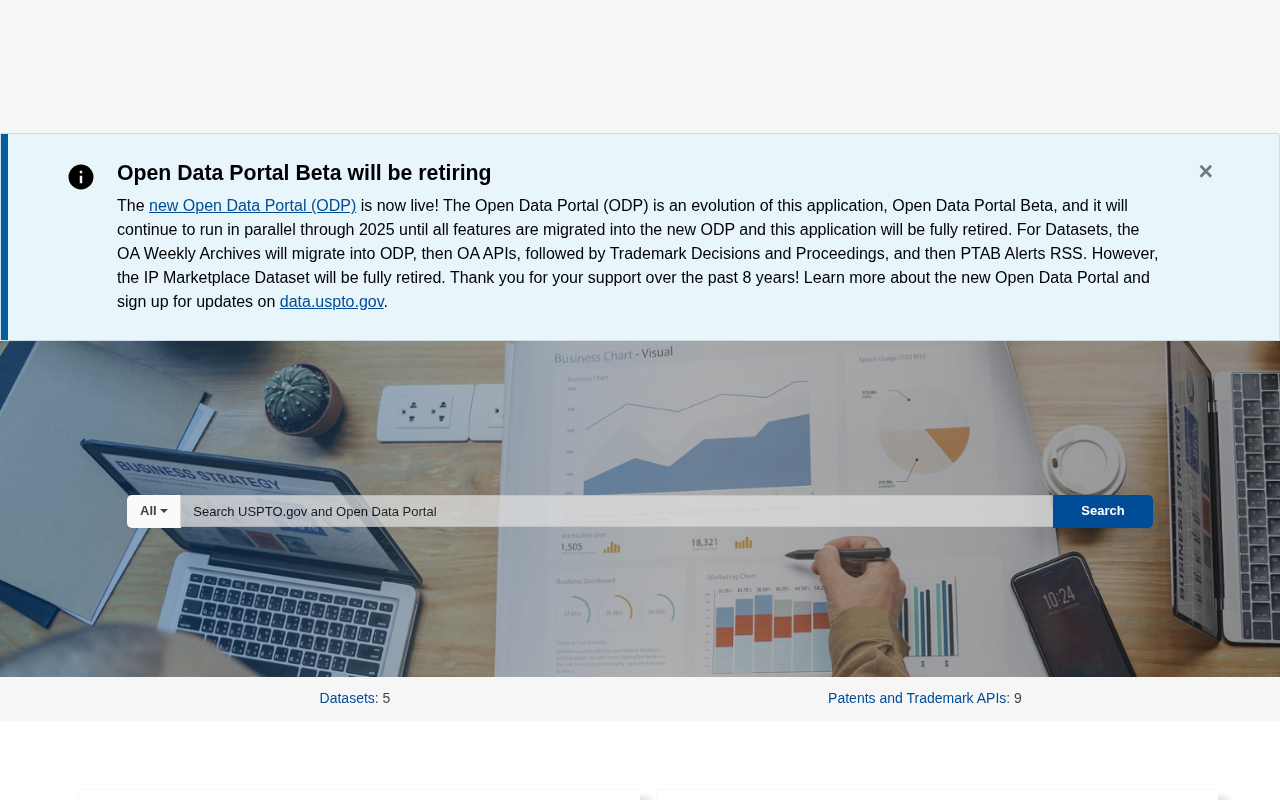
Task: Focus the Search USPTO.gov input field
Action: 616,511
